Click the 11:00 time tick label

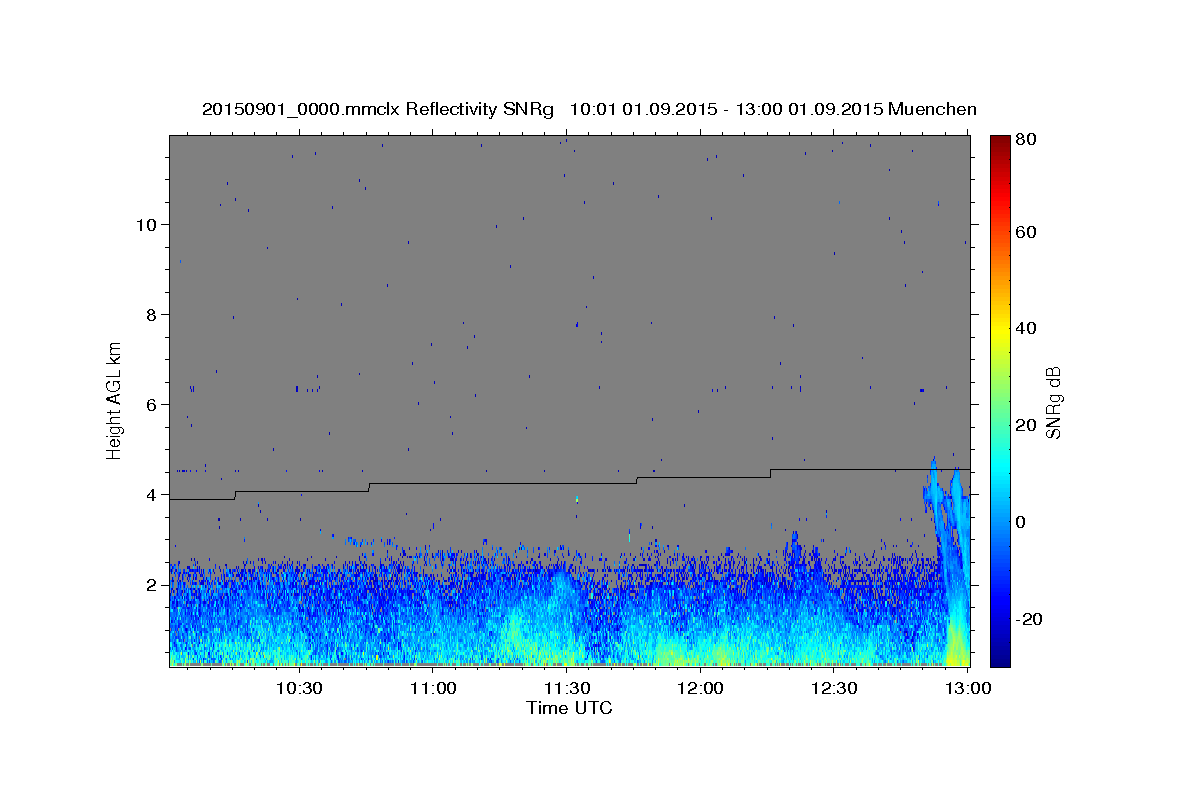pyautogui.click(x=433, y=689)
